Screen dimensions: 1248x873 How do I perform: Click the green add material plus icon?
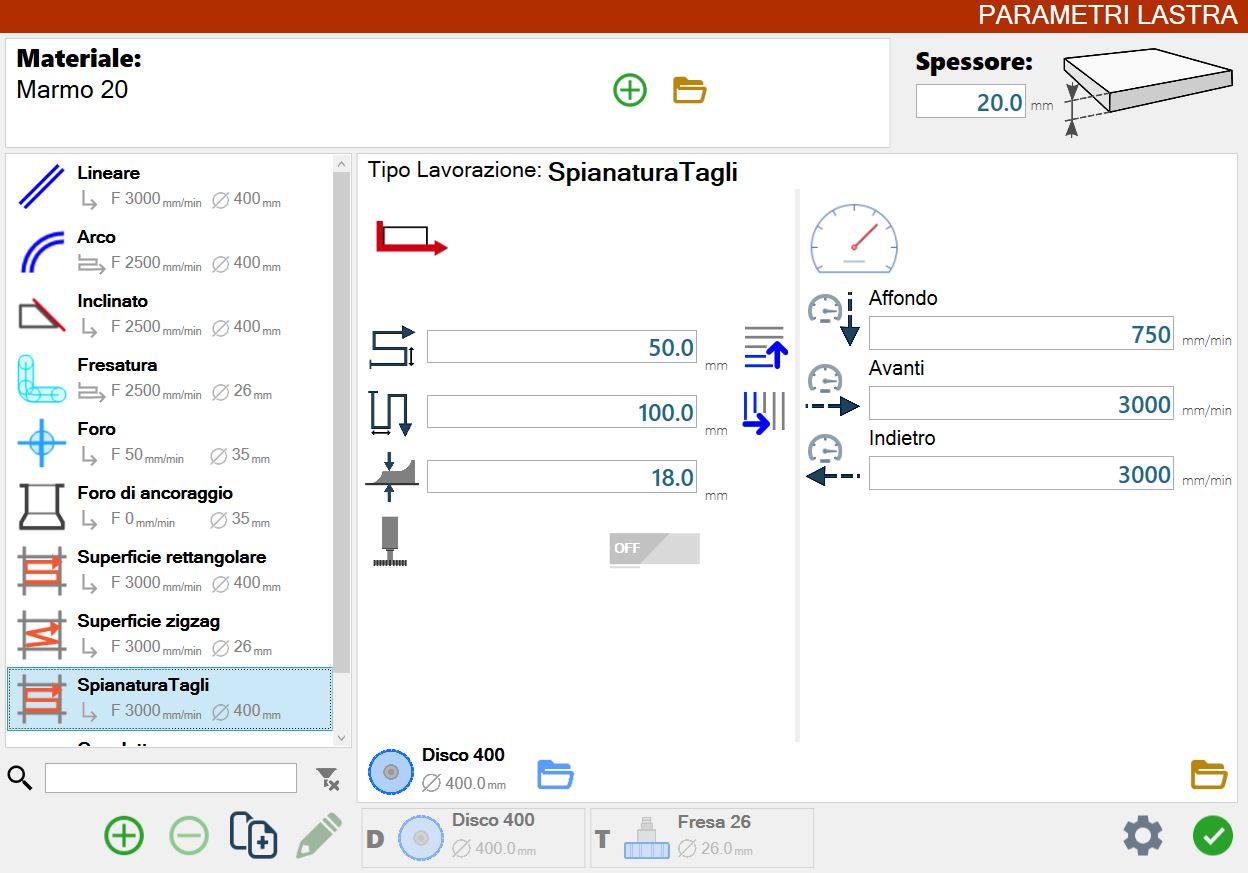630,90
